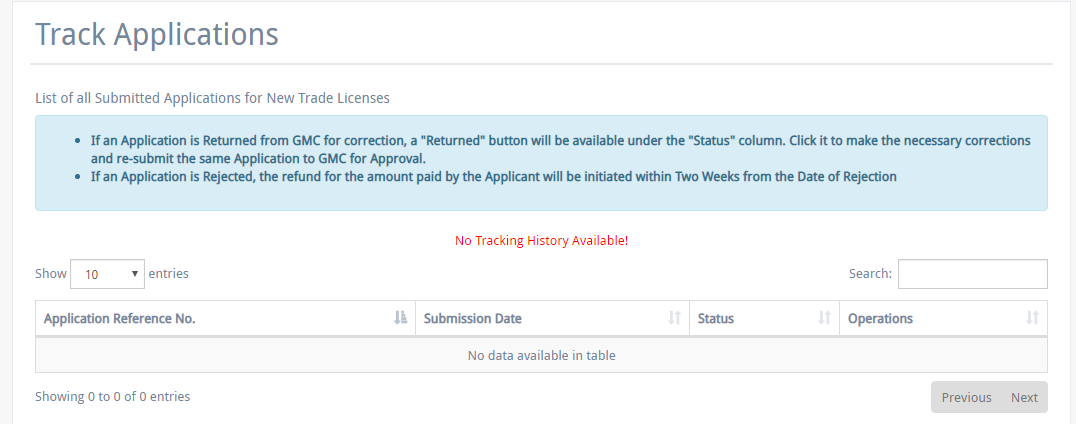Click sort icon in Application Reference No. column

[401, 318]
